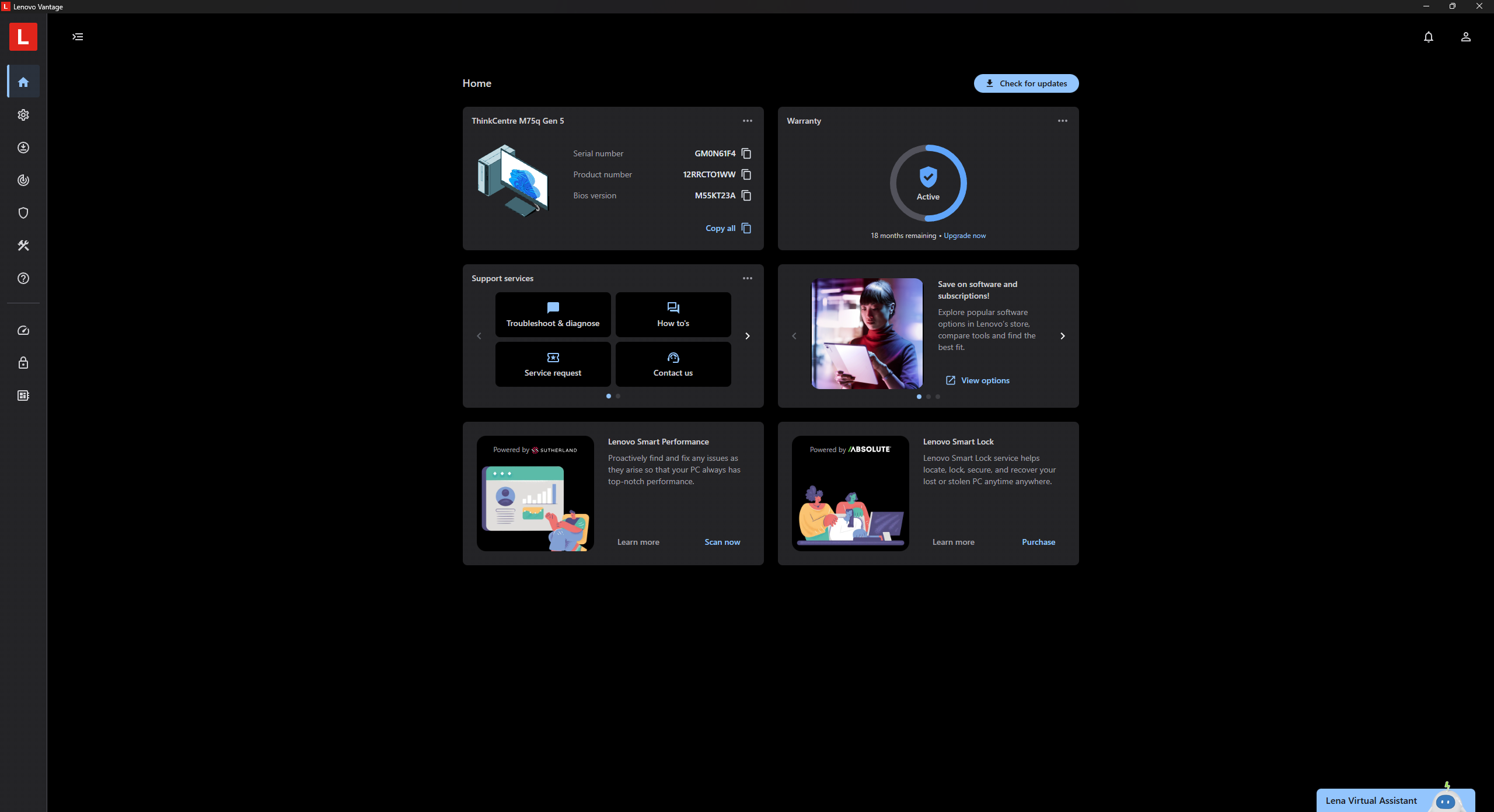
Task: Copy the Bios version value
Action: coord(746,195)
